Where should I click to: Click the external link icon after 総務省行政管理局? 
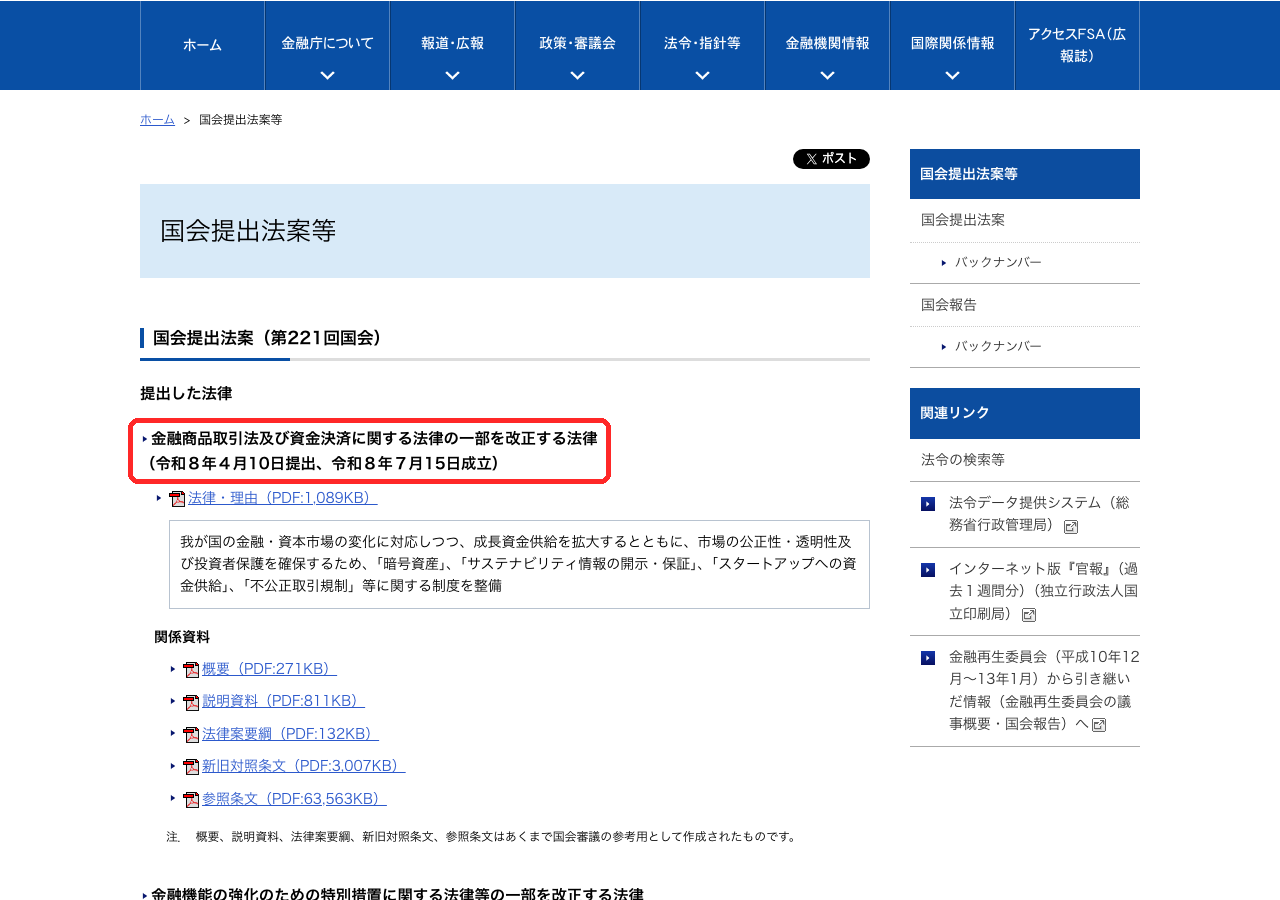(x=1071, y=527)
